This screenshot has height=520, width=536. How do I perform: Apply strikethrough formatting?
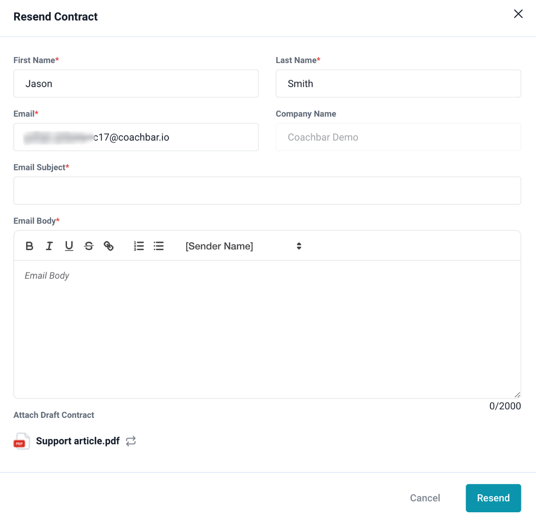(x=89, y=246)
